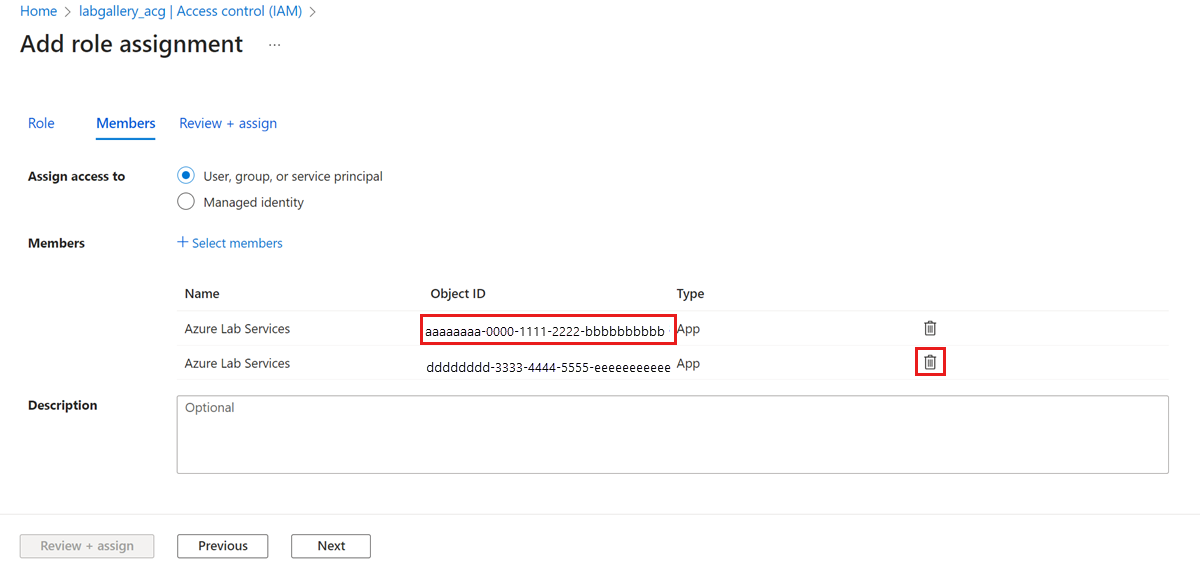Viewport: 1200px width, 578px height.
Task: Click the Previous button
Action: [x=223, y=546]
